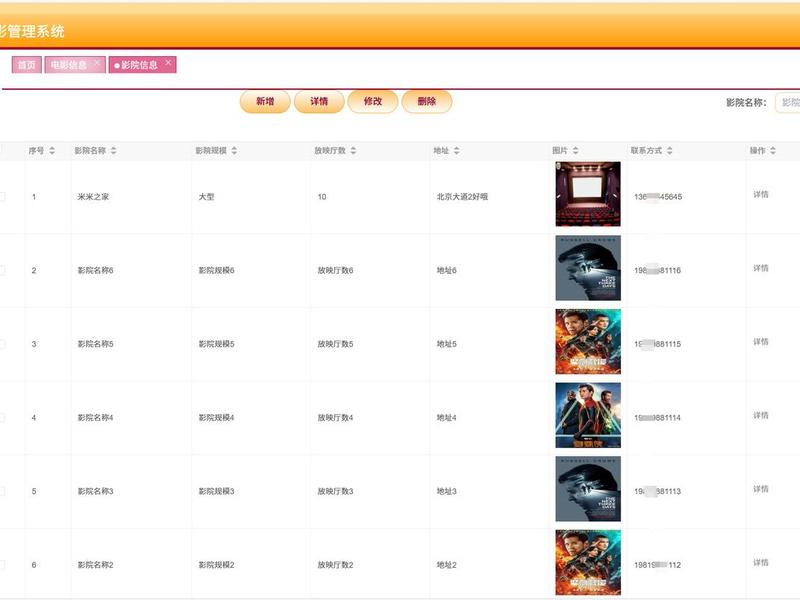800x600 pixels.
Task: Select the 放映厅数3 cell
Action: point(335,491)
